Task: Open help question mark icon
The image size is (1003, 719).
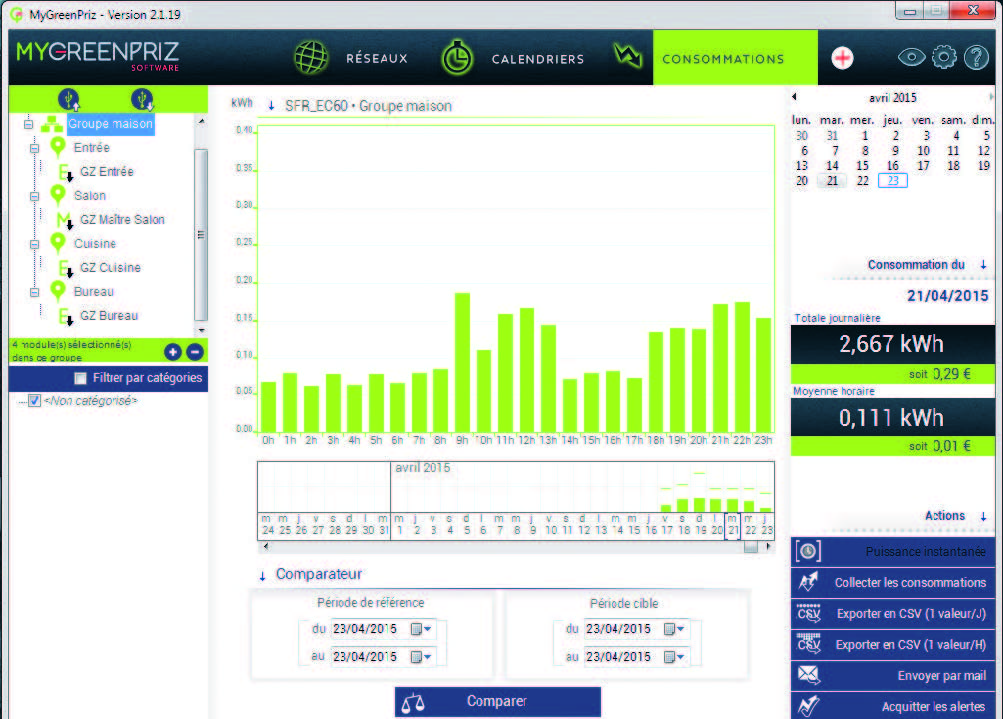Action: coord(976,57)
